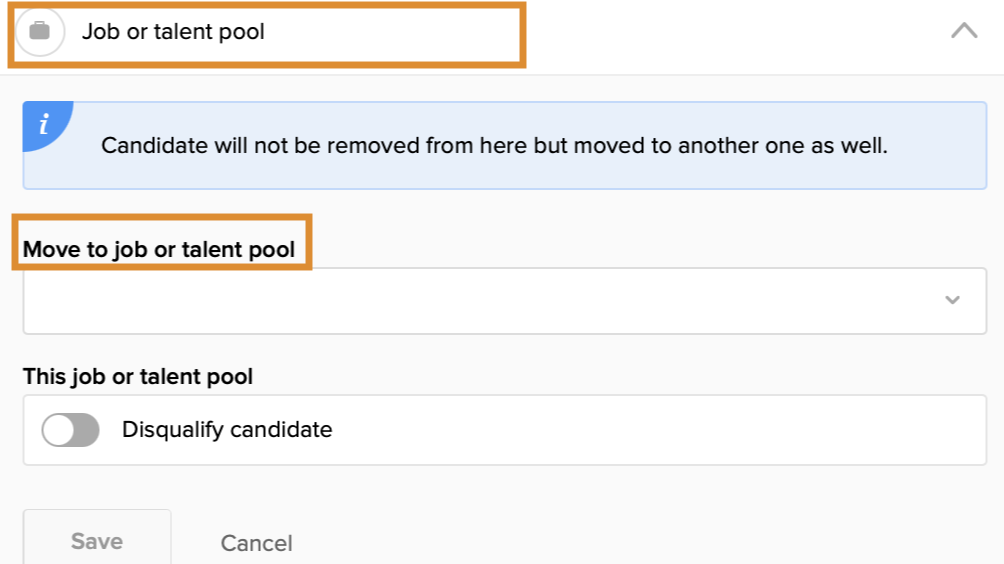This screenshot has height=564, width=1004.
Task: Click the blue info icon in the banner
Action: tap(43, 125)
